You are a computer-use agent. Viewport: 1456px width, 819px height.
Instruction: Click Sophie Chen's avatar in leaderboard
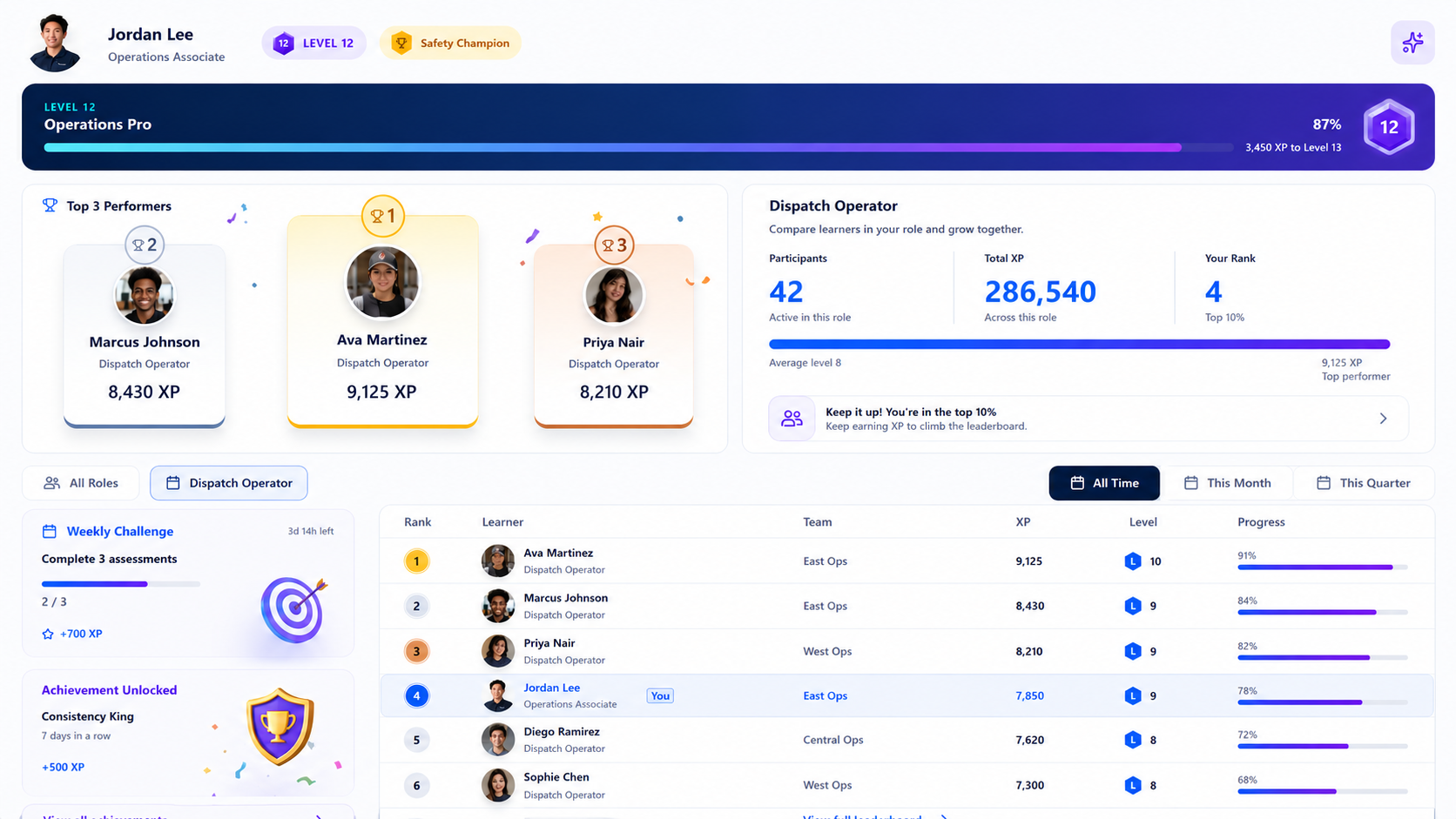(x=498, y=785)
